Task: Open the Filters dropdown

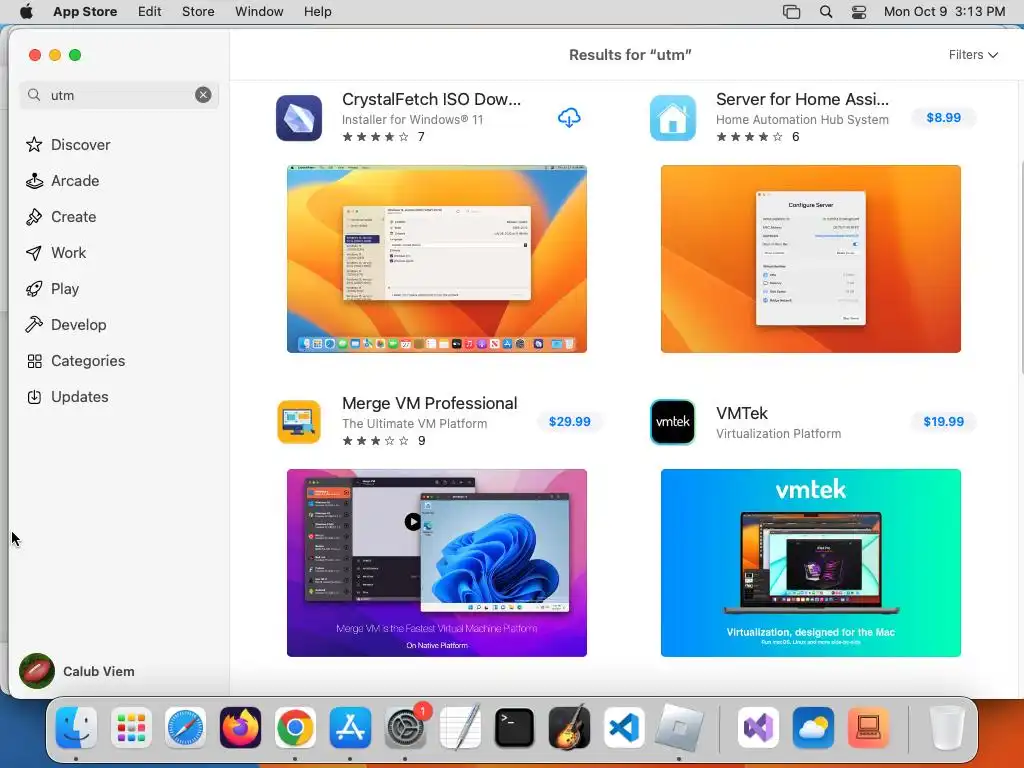Action: 973,55
